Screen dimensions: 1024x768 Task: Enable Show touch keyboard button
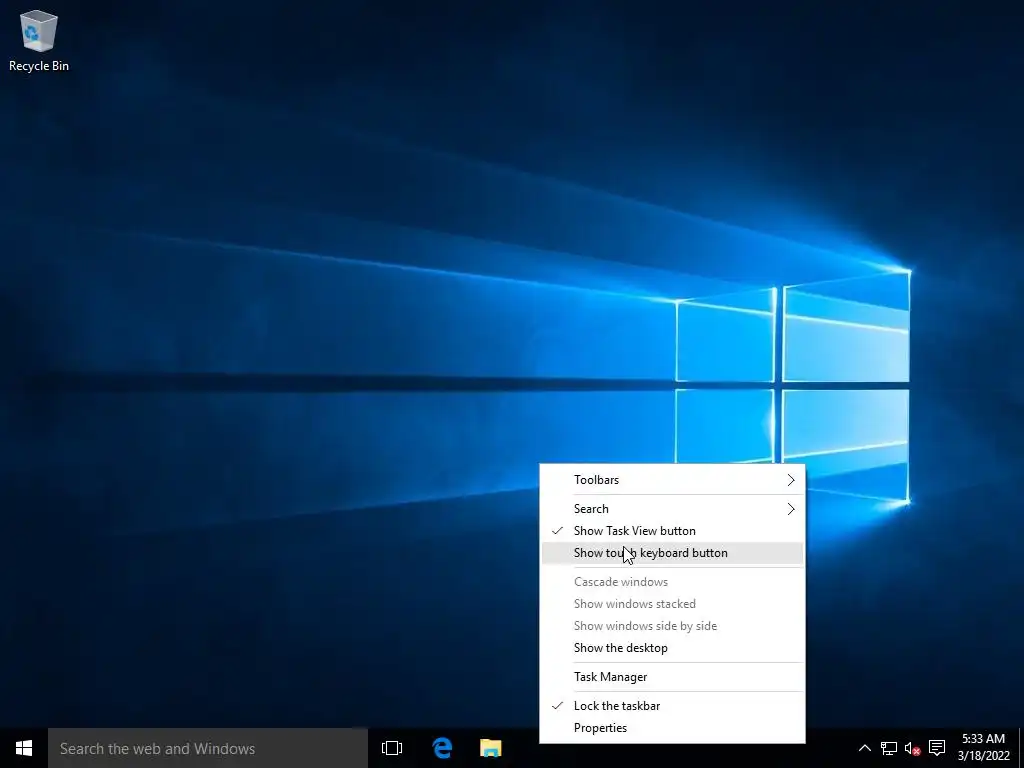tap(672, 553)
